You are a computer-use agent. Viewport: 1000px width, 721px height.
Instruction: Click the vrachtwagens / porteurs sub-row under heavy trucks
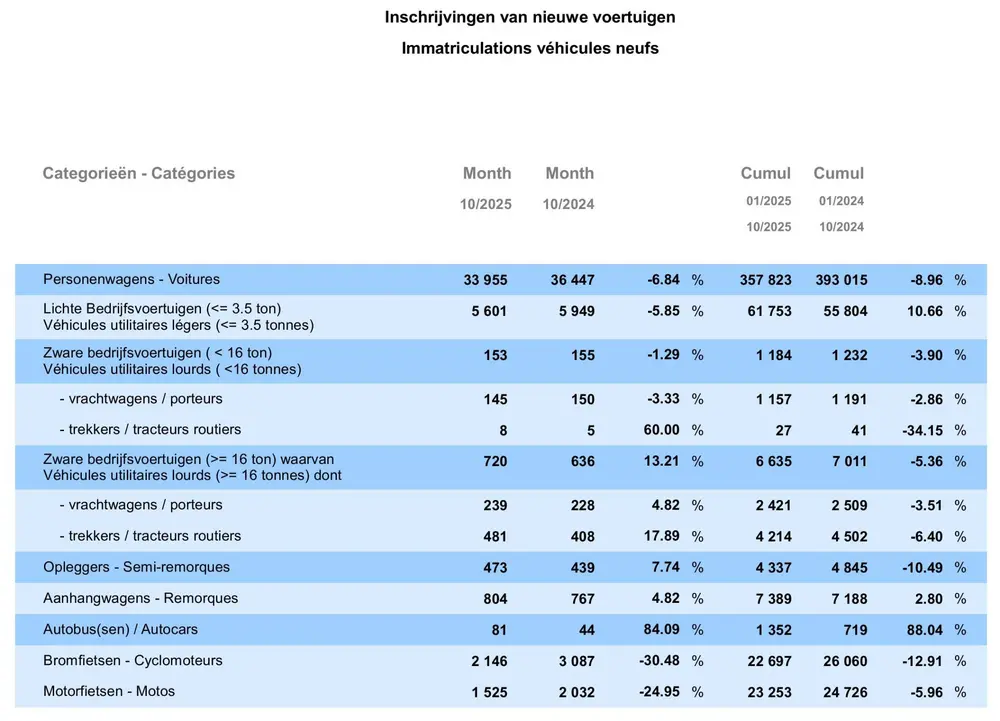tap(145, 398)
